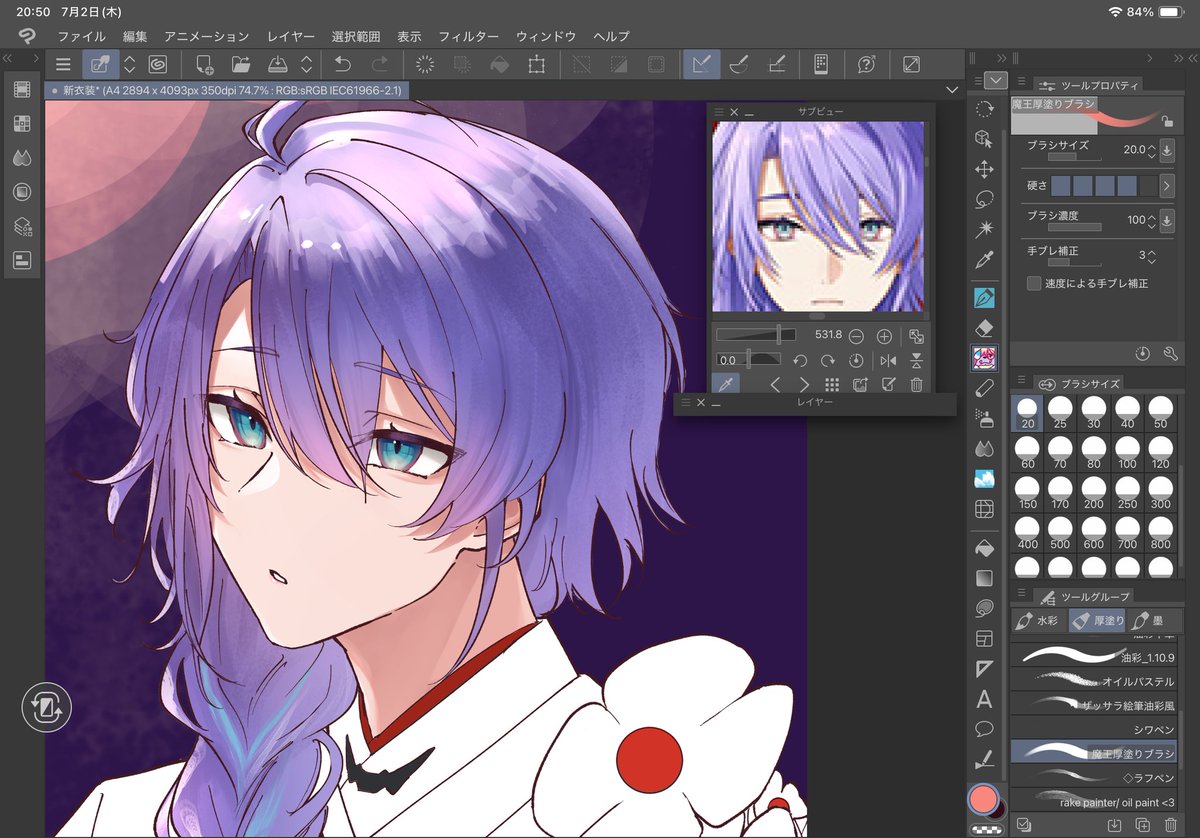
Task: Clear the layer with the clear icon
Action: point(425,65)
